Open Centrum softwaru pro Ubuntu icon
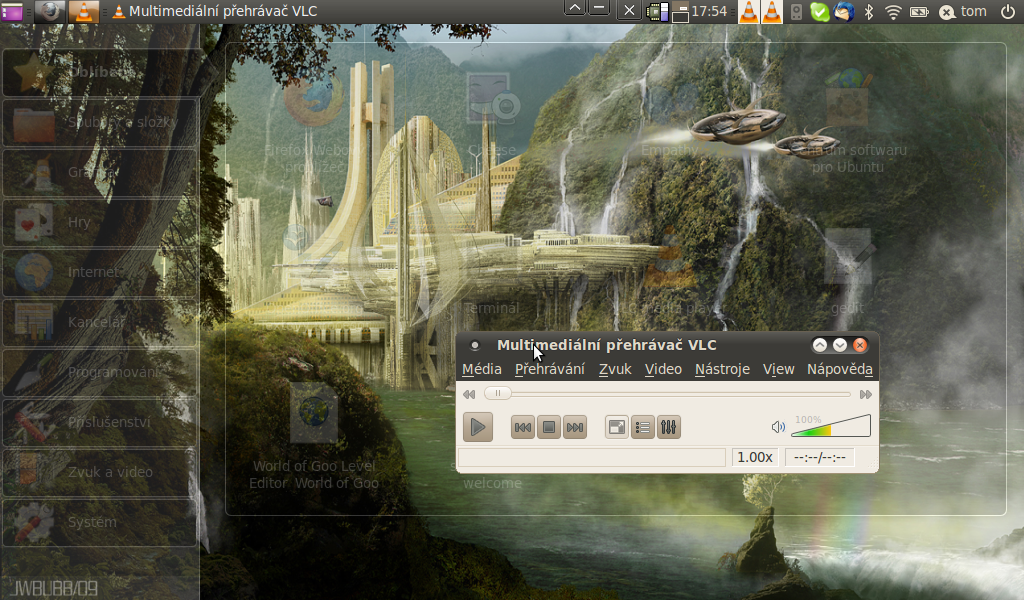 click(x=848, y=99)
